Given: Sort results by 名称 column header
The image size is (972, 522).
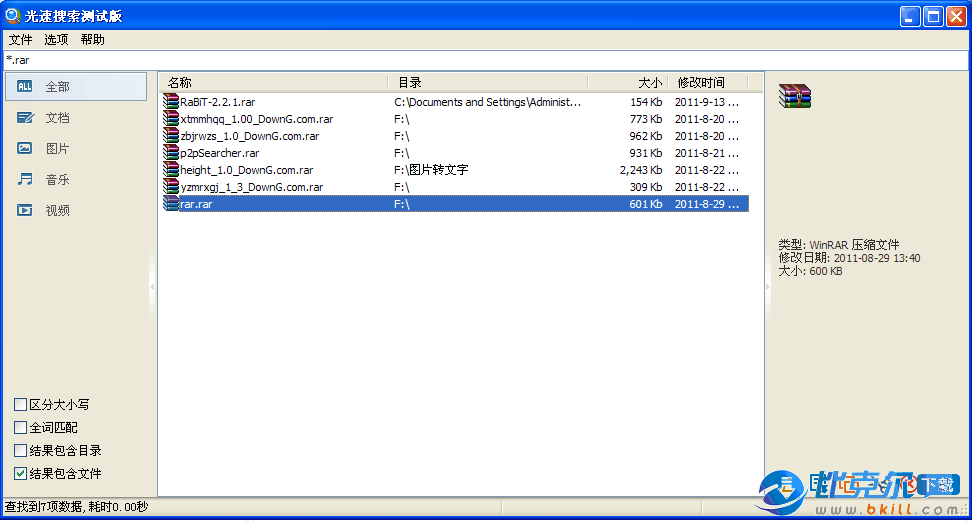Looking at the screenshot, I should point(273,82).
